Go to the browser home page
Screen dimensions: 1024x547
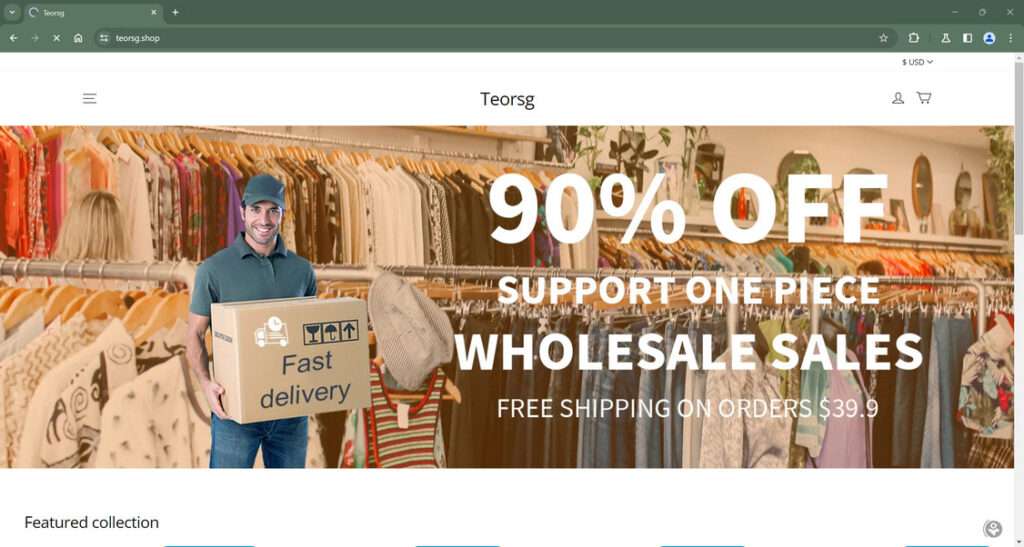78,38
